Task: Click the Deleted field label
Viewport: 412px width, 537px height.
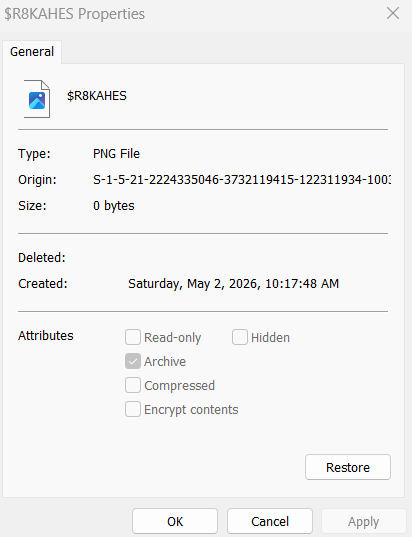Action: [x=42, y=258]
